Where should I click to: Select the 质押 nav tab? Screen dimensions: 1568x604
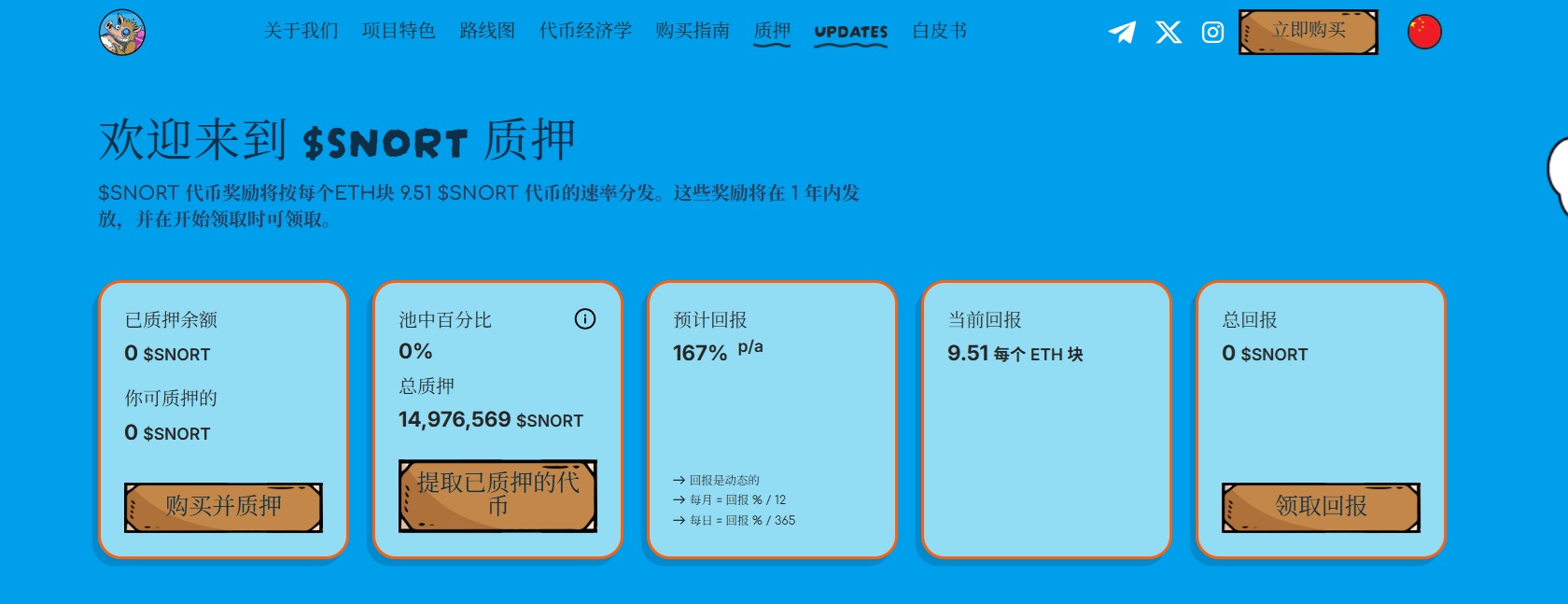click(x=772, y=31)
